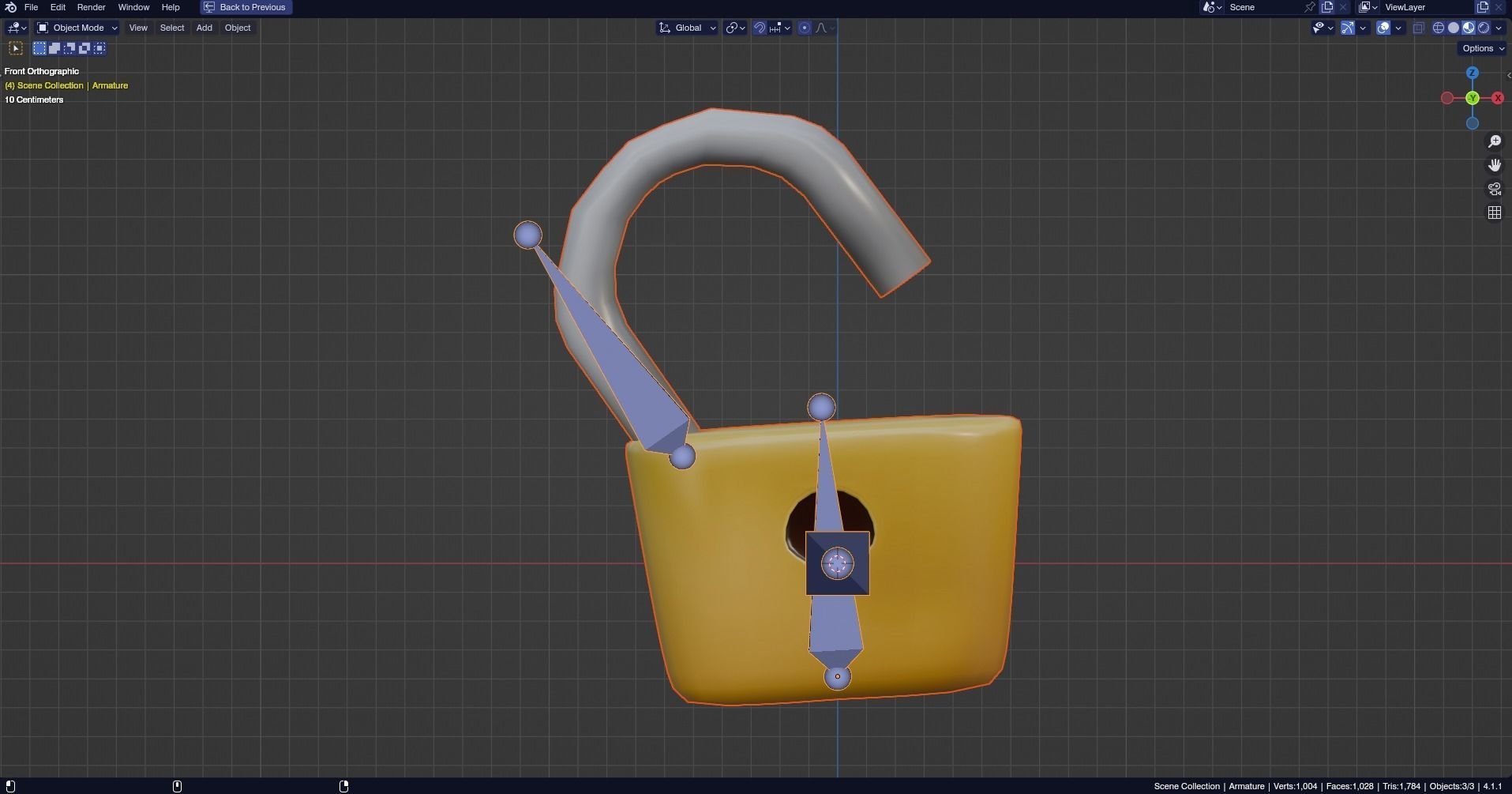Choose Intersect Existing Selection mode

pyautogui.click(x=99, y=48)
